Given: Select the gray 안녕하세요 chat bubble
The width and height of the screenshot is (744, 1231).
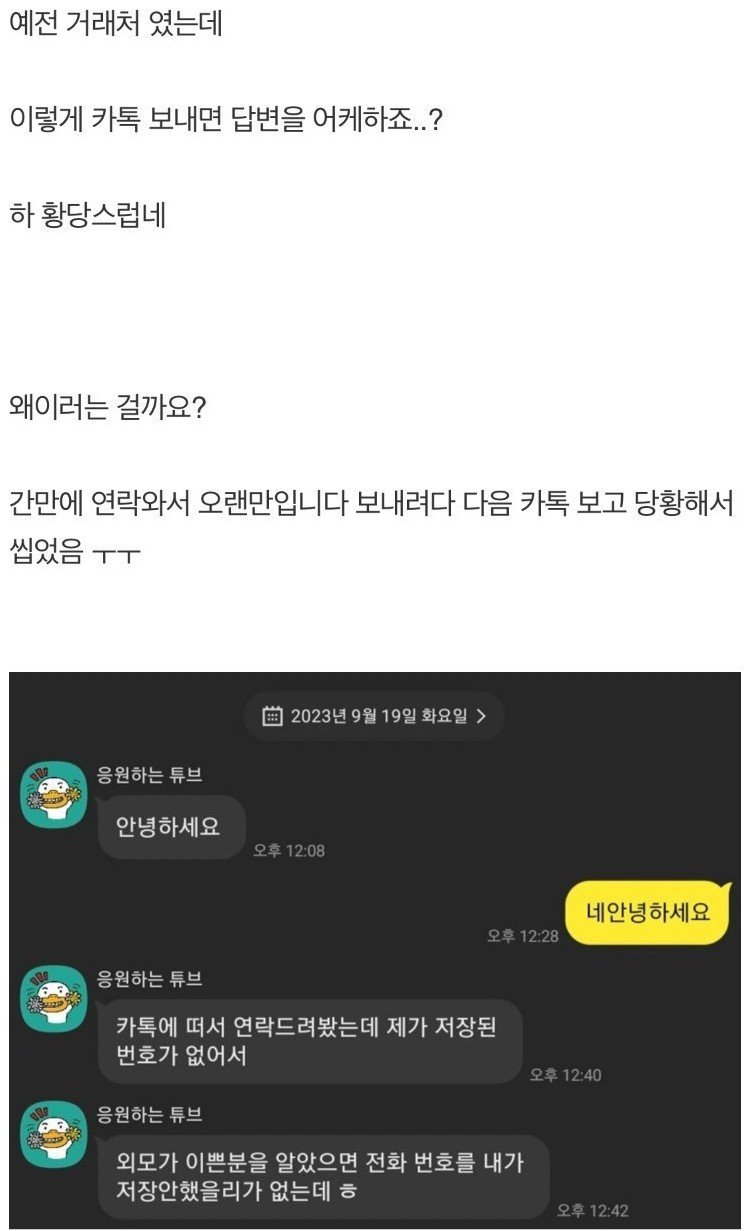Looking at the screenshot, I should 172,826.
